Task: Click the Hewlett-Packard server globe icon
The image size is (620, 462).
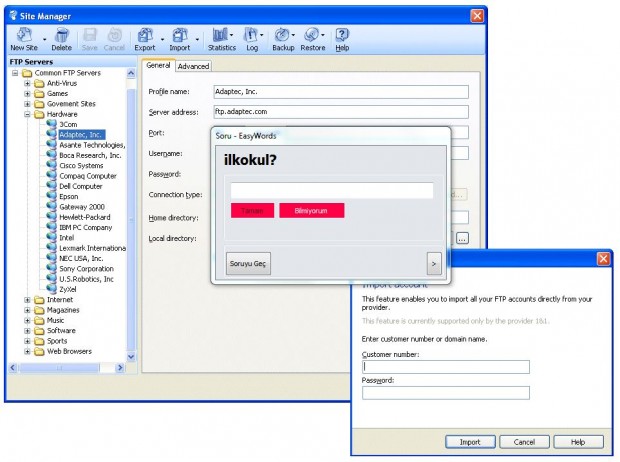Action: point(51,216)
